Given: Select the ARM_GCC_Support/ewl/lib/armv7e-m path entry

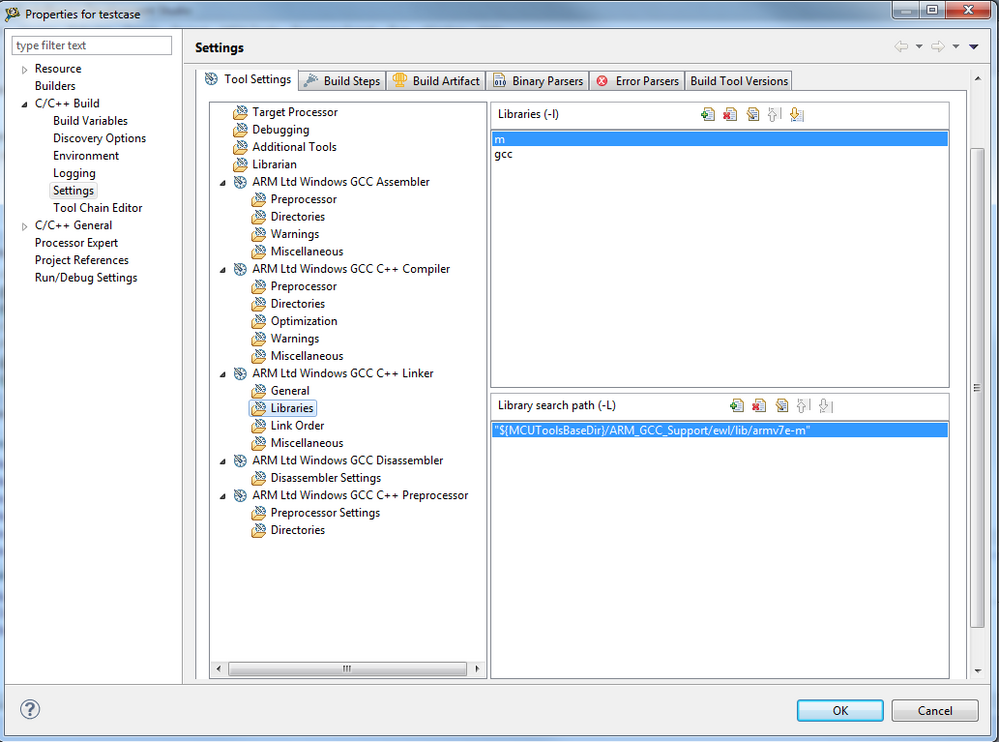Looking at the screenshot, I should tap(719, 431).
